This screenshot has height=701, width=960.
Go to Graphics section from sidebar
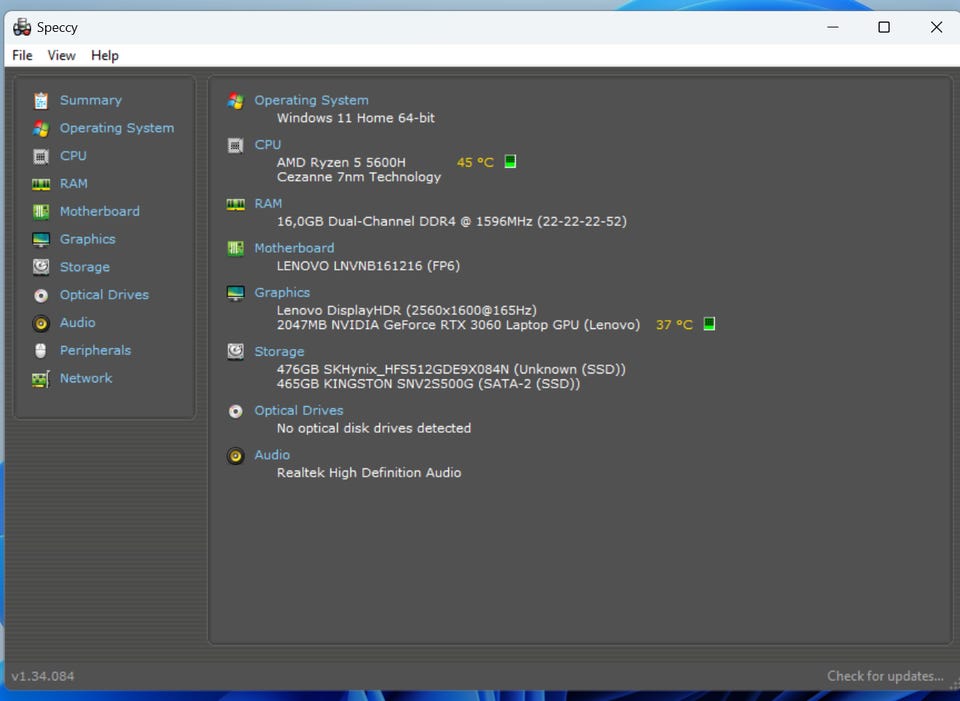point(88,239)
